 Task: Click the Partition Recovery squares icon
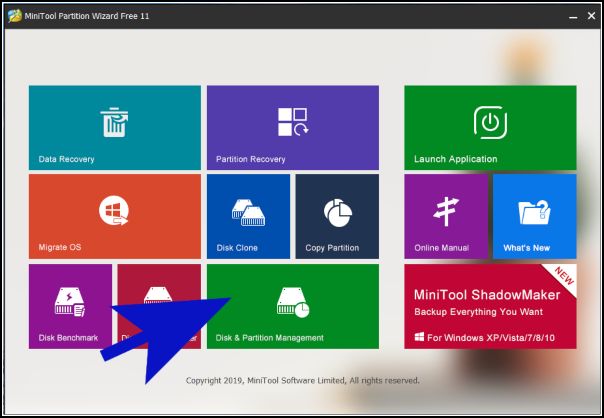293,122
